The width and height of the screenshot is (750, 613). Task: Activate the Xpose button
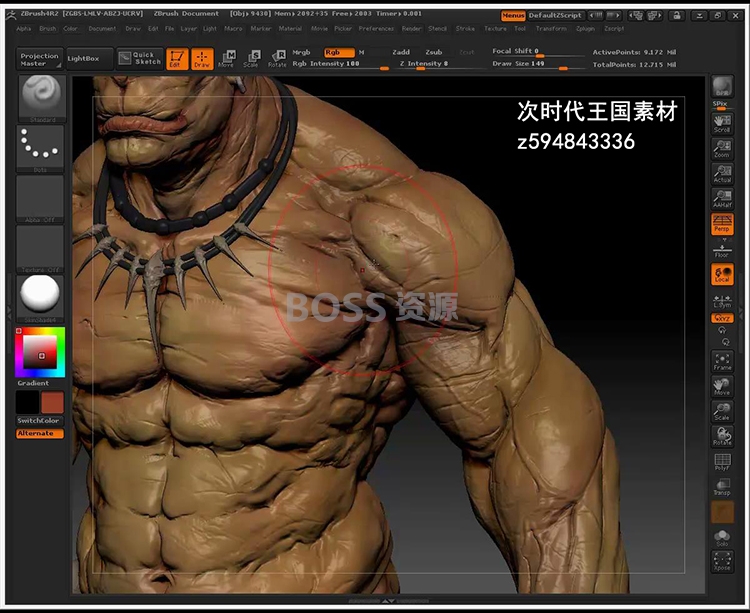click(x=722, y=561)
